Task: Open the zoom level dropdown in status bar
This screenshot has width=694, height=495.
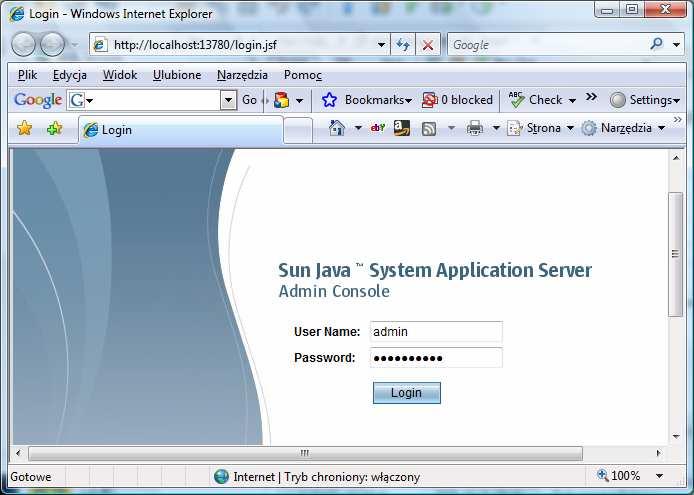Action: coord(659,476)
